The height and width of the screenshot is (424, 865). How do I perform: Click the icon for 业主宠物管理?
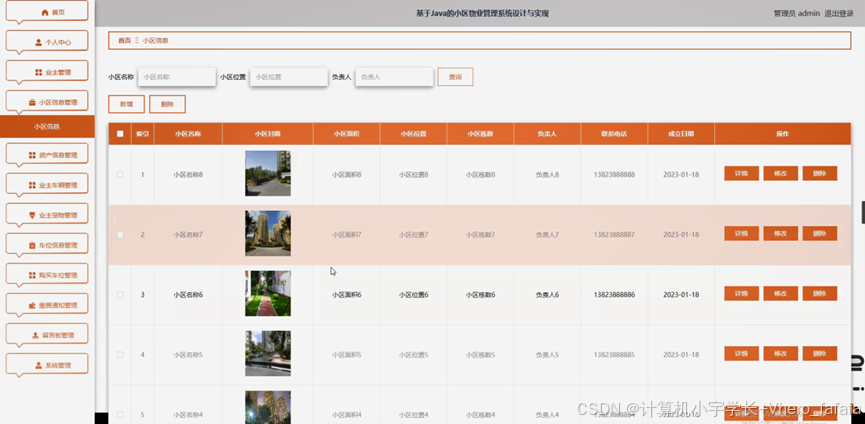(33, 215)
